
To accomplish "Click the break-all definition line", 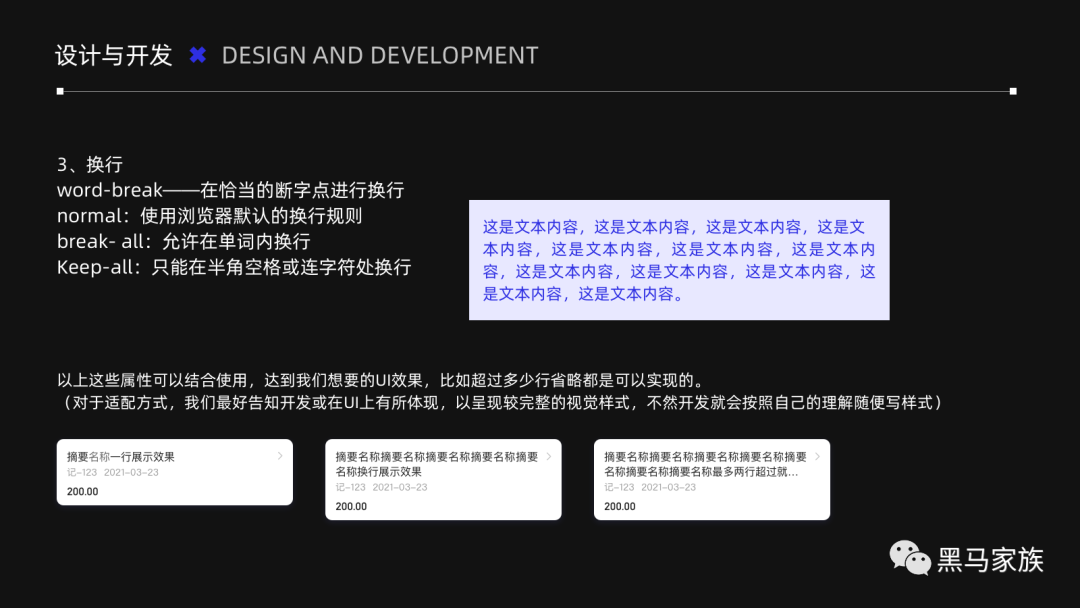I will [183, 241].
